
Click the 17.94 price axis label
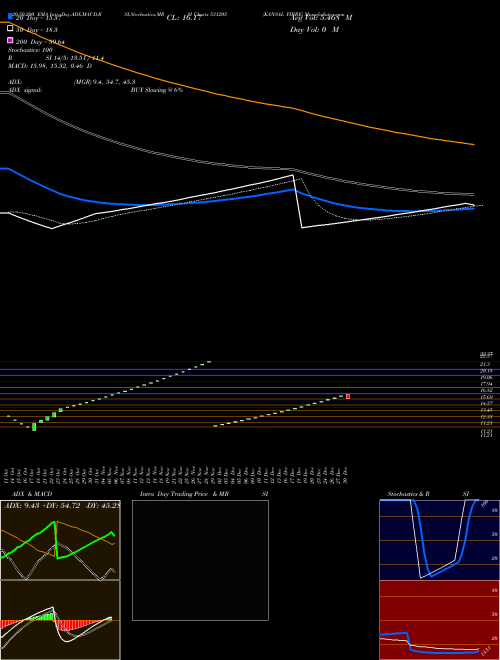pyautogui.click(x=487, y=384)
